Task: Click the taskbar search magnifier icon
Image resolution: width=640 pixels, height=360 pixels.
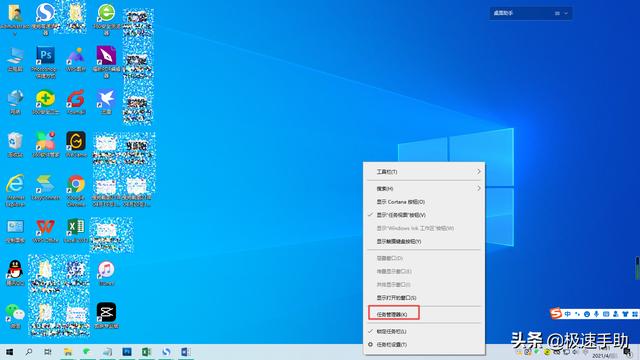Action: click(29, 351)
